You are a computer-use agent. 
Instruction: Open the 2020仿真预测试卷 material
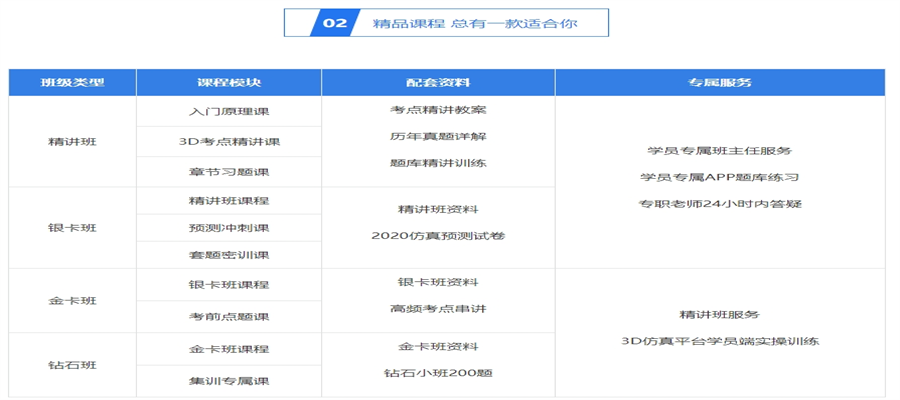[438, 236]
